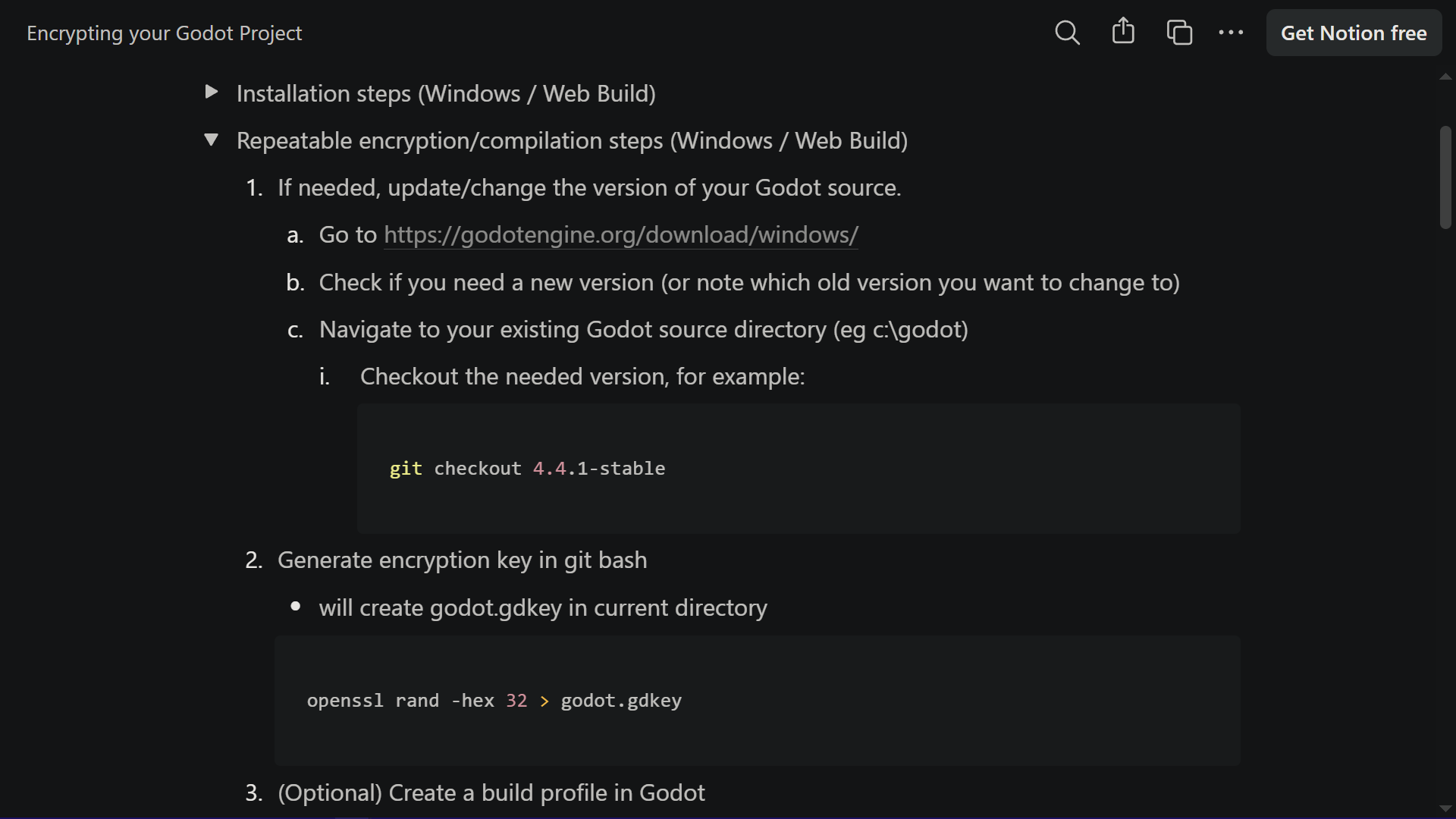The image size is (1456, 819).
Task: Click the scrollbar up arrow
Action: tap(1445, 77)
